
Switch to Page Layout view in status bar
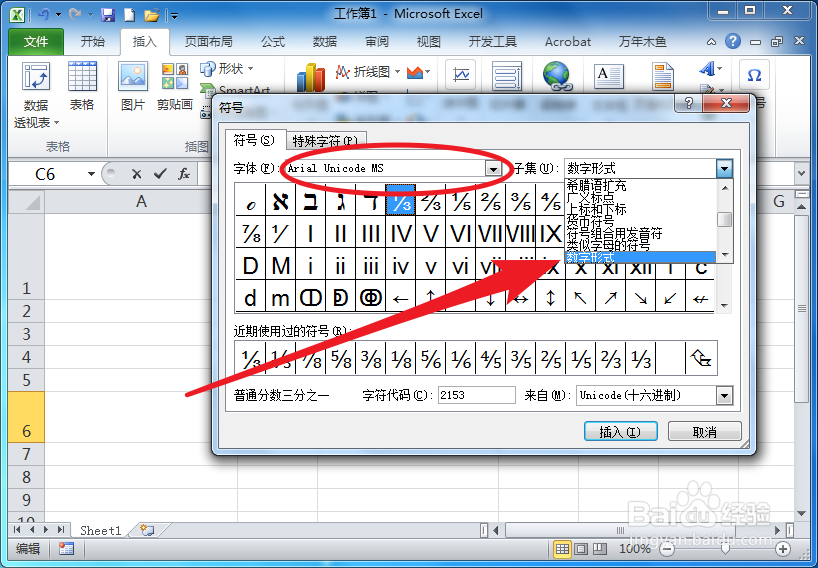pyautogui.click(x=581, y=549)
